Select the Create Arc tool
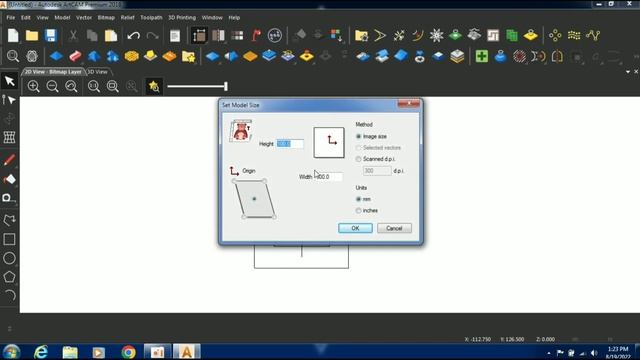 click(9, 295)
